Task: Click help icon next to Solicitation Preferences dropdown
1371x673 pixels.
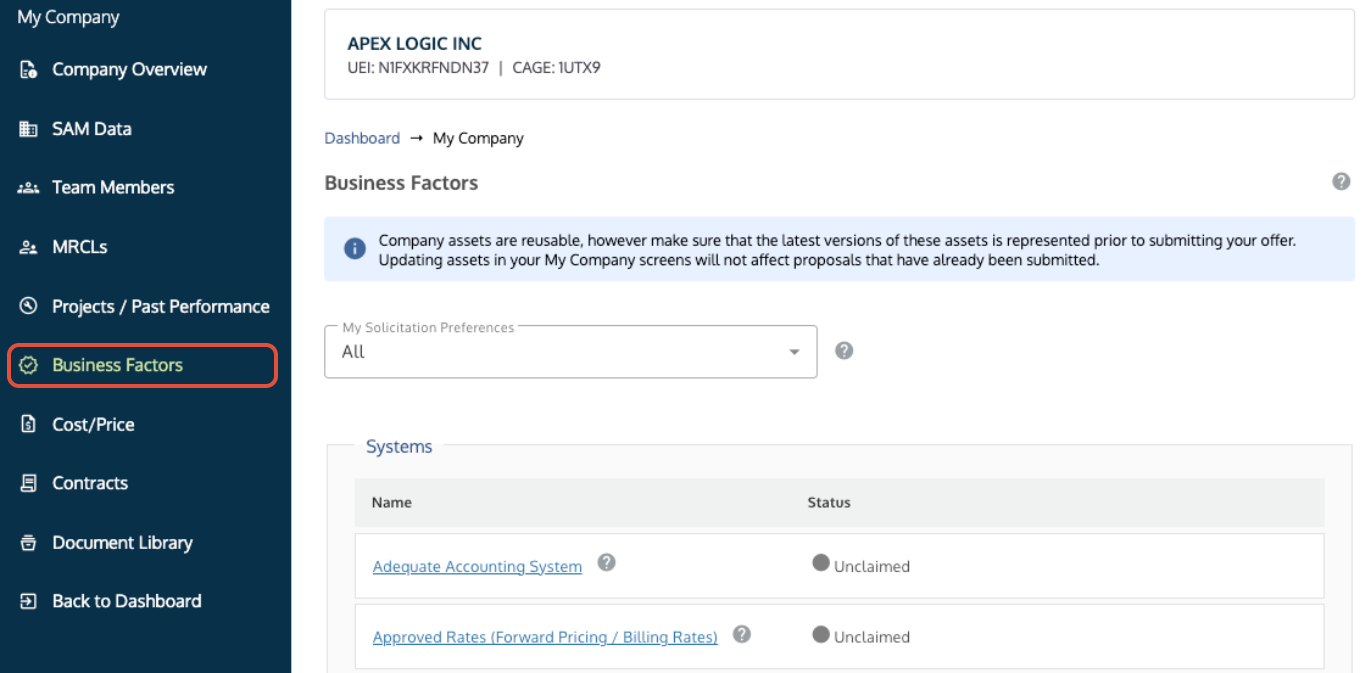Action: (x=844, y=351)
